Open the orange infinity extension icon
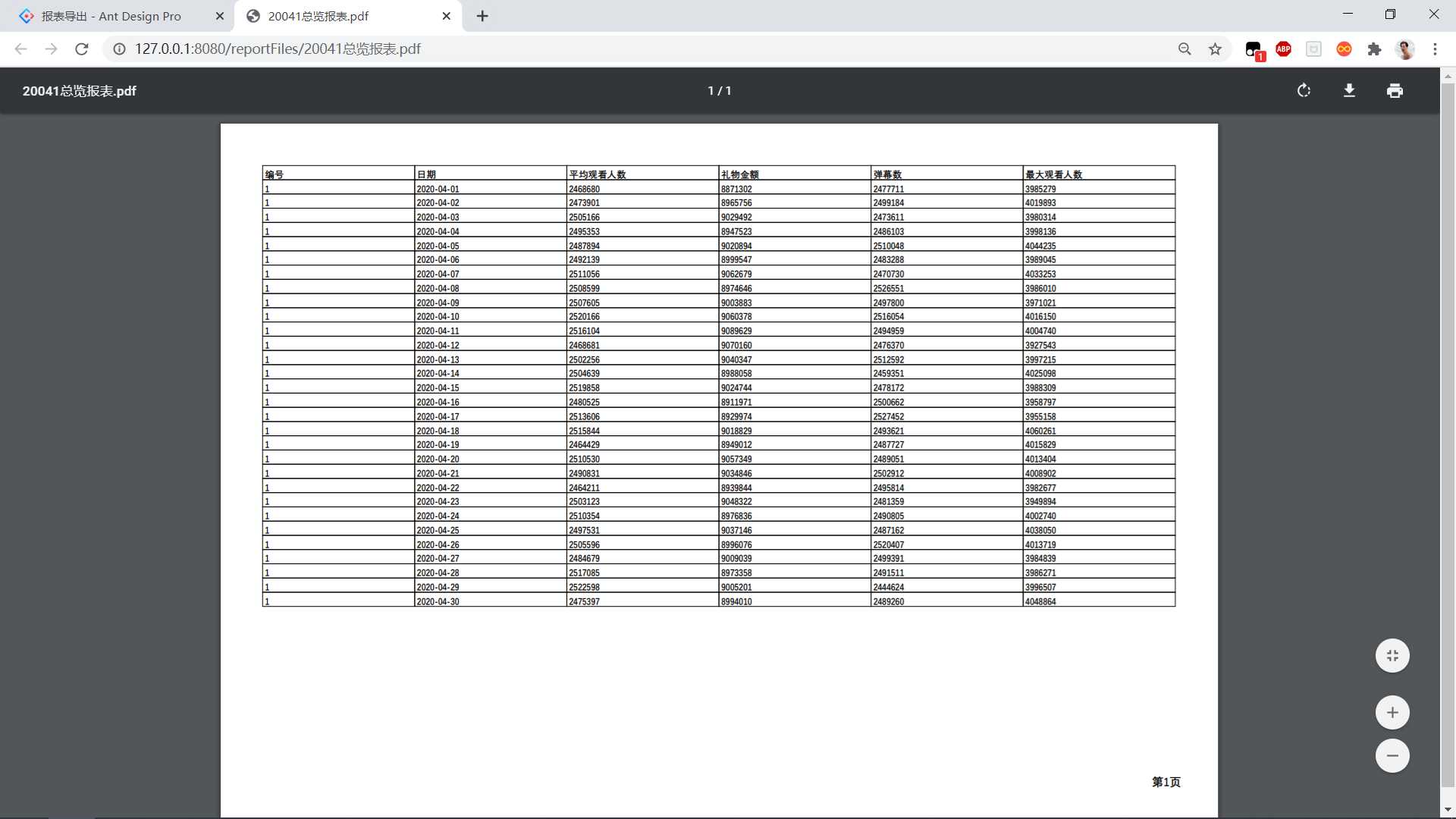Screen dimensions: 1456x819 [x=1344, y=49]
